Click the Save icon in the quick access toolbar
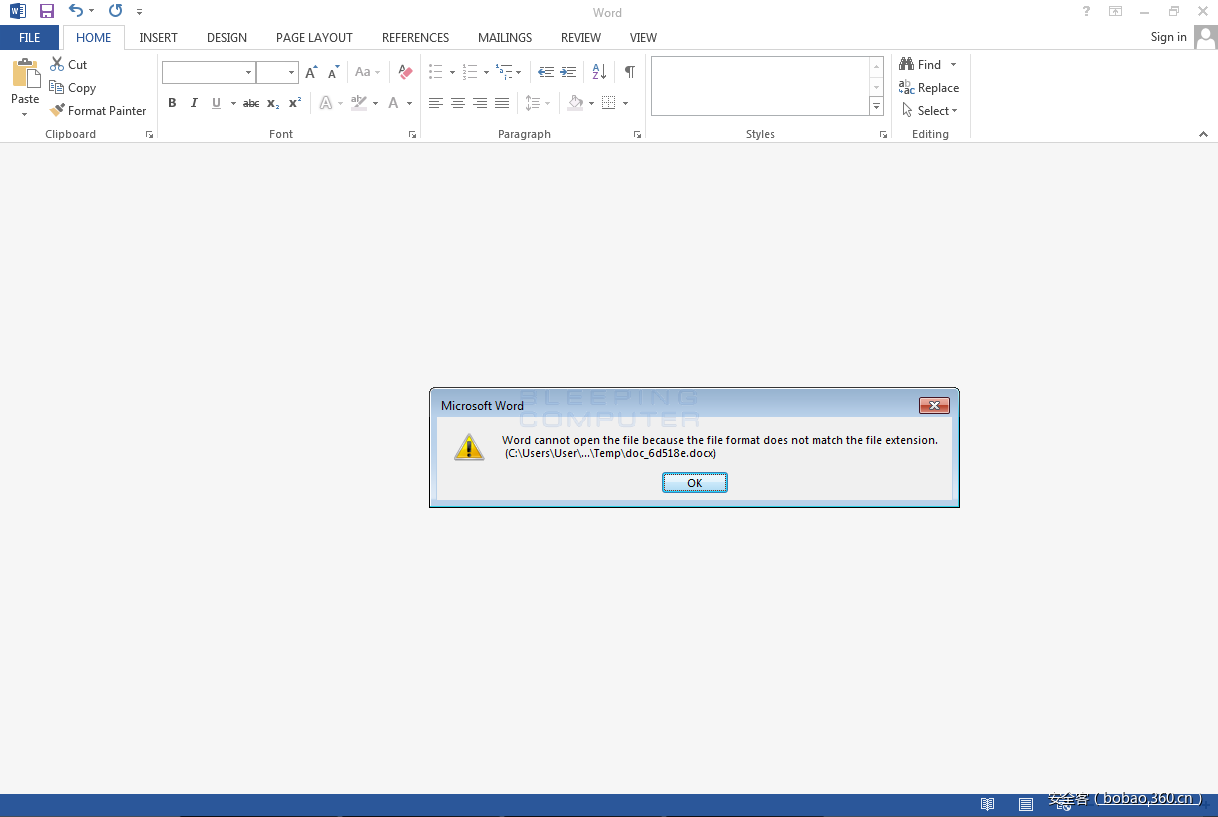 47,11
